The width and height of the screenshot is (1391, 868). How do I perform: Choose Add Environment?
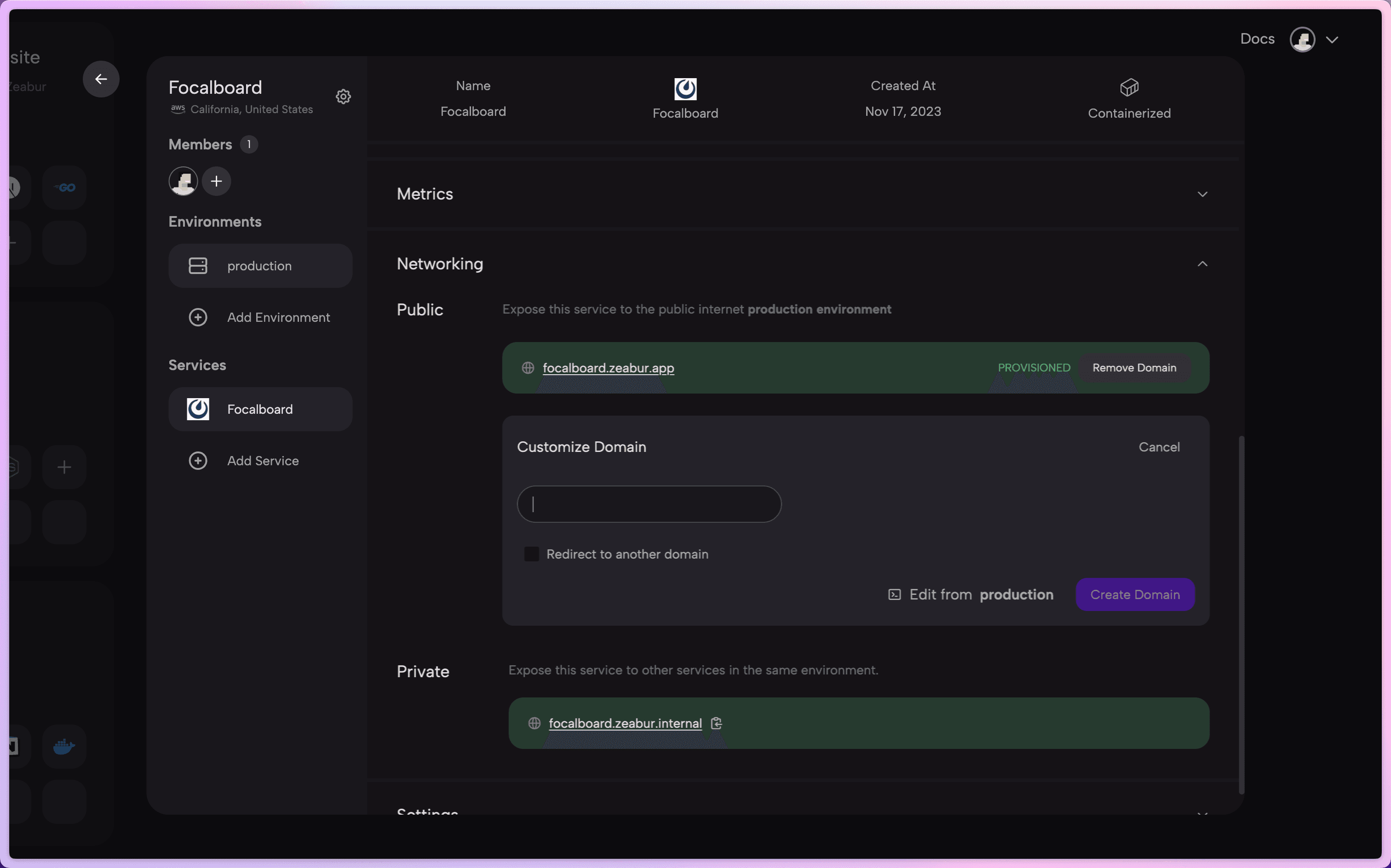pyautogui.click(x=260, y=318)
